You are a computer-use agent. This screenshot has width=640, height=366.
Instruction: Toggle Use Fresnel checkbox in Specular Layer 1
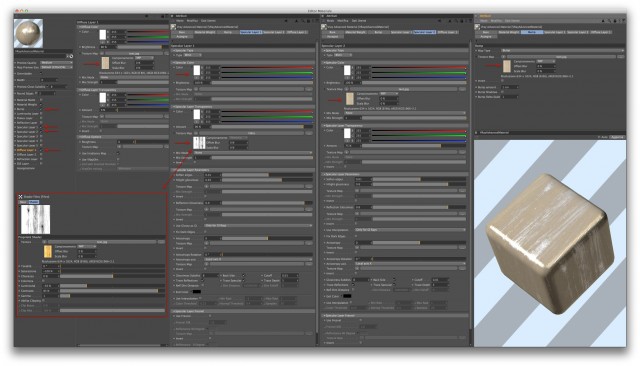pos(210,316)
